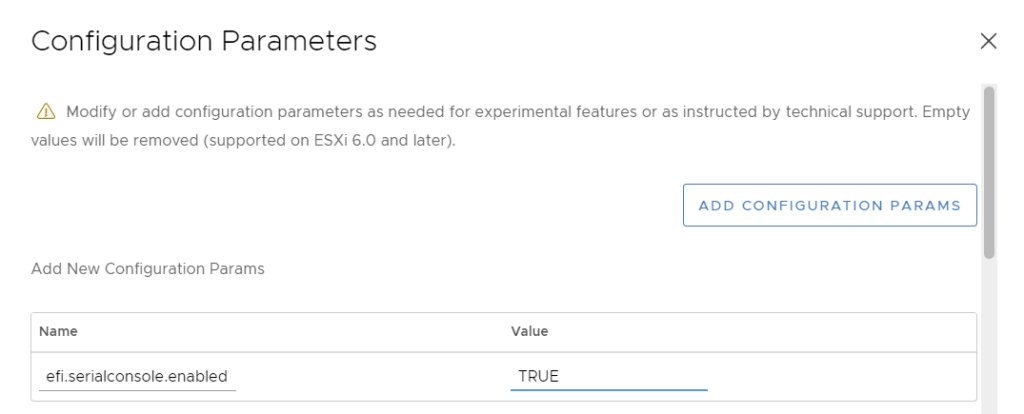Click empty row space right of TRUE

841,377
